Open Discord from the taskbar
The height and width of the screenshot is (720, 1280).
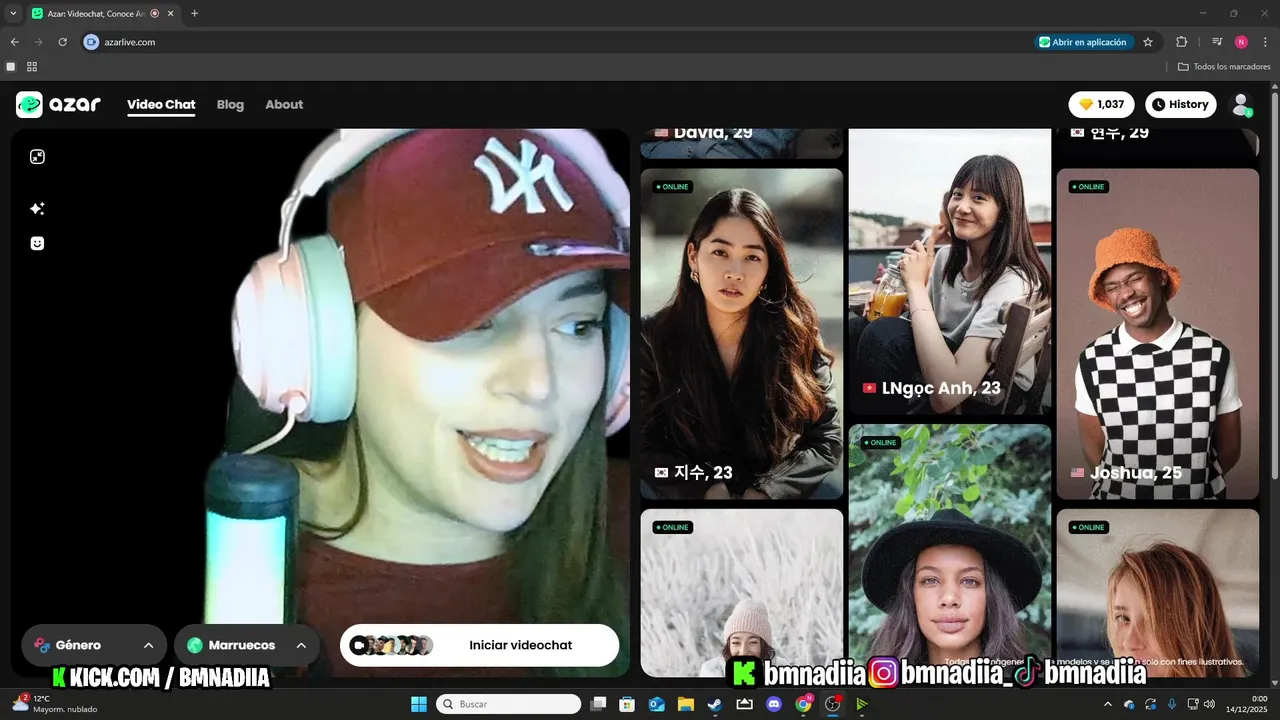[x=774, y=704]
